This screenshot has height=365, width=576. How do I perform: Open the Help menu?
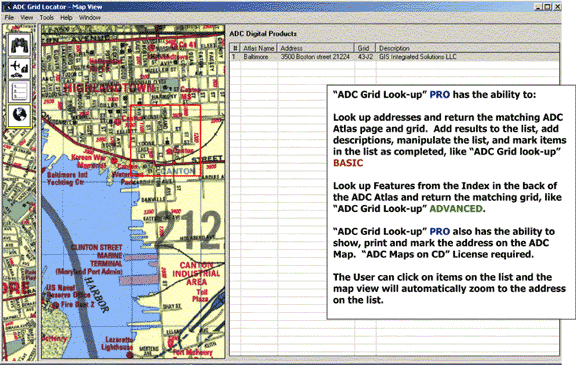click(66, 18)
